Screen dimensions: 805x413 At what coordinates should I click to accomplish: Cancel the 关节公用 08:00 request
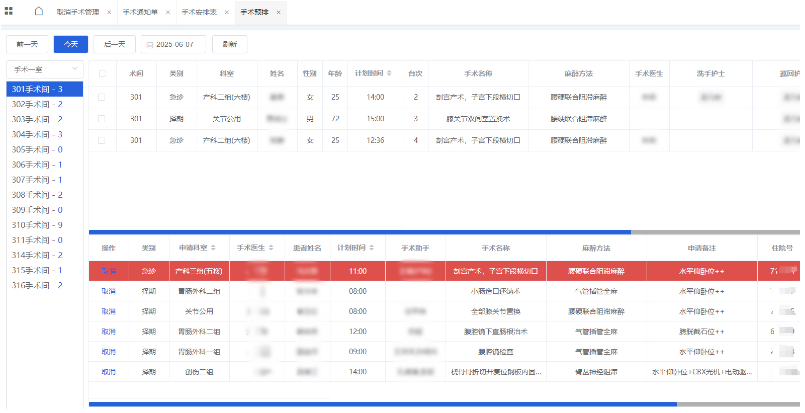tap(108, 311)
